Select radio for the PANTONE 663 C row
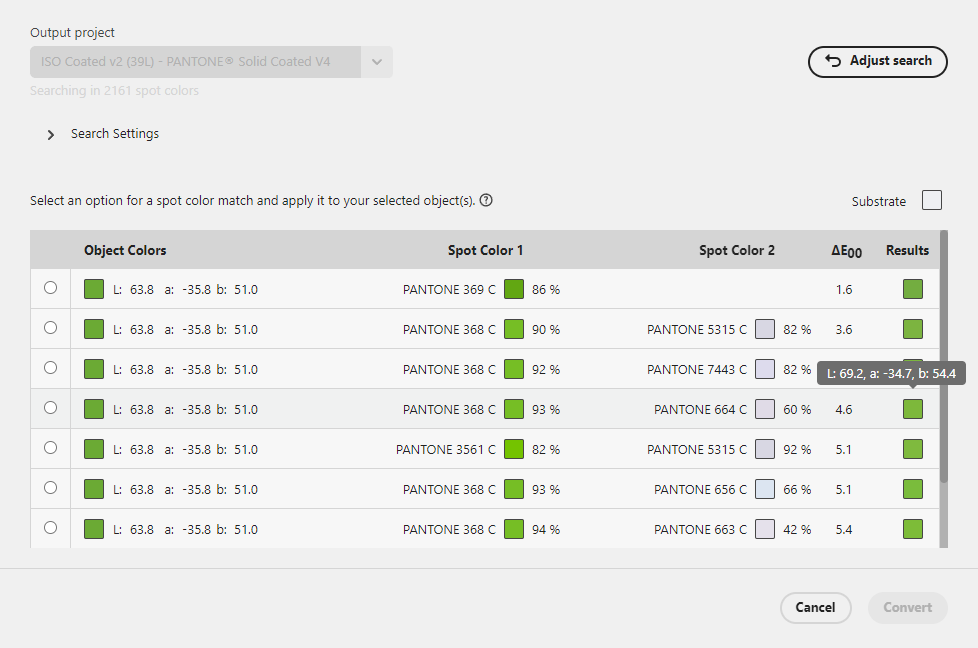The height and width of the screenshot is (648, 978). pos(51,527)
